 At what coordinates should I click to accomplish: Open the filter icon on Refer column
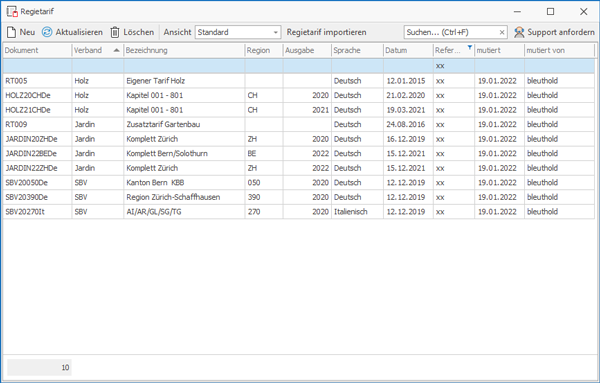[x=470, y=47]
